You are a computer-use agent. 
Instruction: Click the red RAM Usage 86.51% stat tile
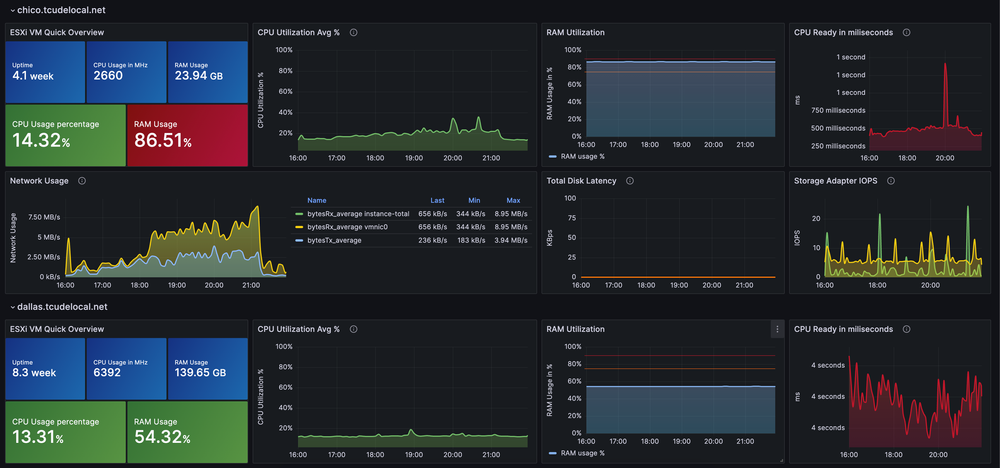click(188, 135)
